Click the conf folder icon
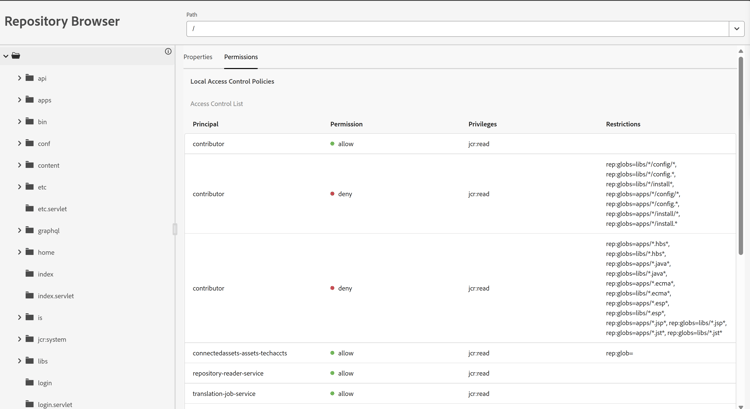Screen dimensions: 750x409 [30, 143]
